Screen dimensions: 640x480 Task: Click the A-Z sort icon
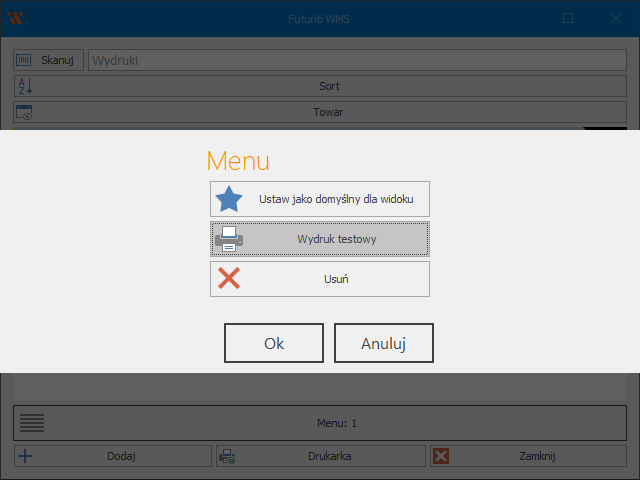(25, 86)
